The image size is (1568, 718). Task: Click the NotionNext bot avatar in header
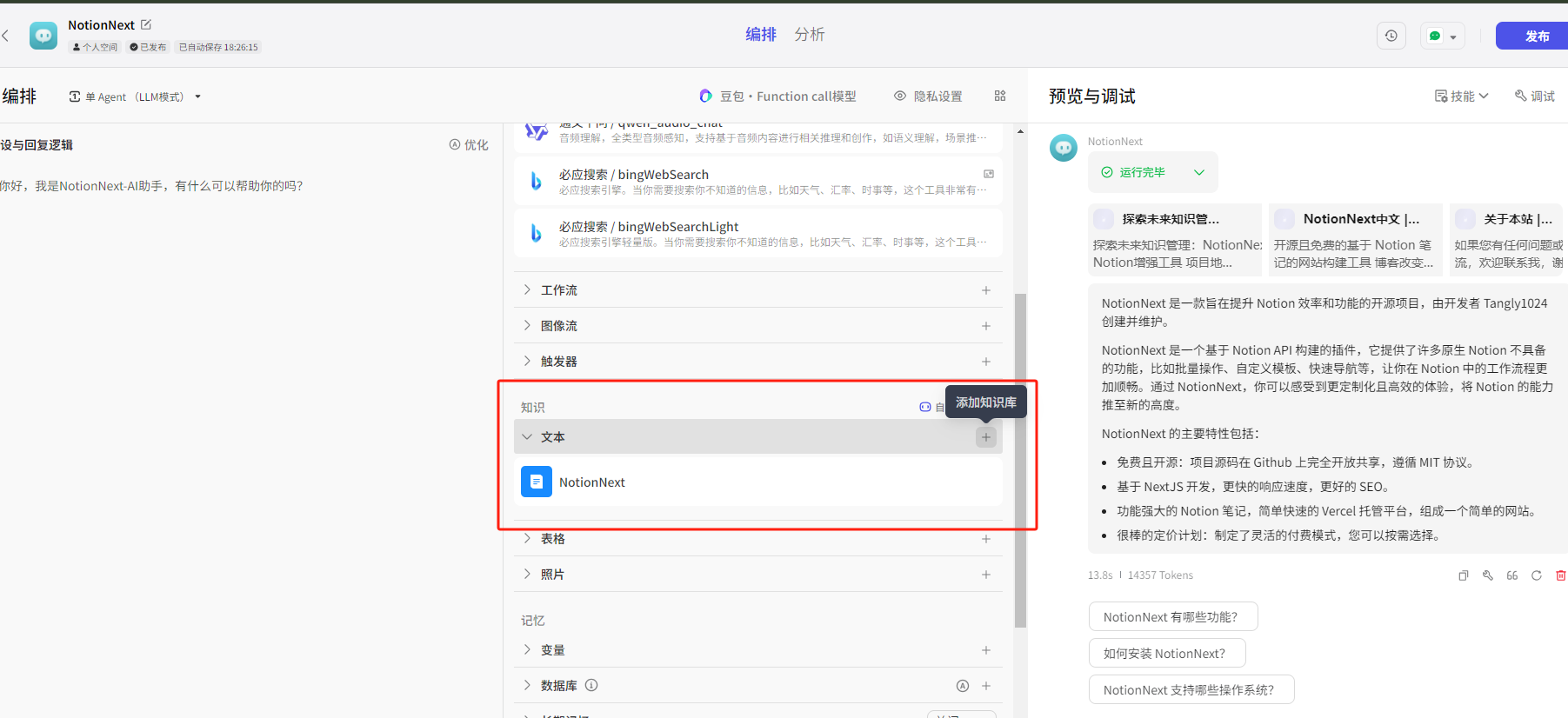(x=43, y=36)
